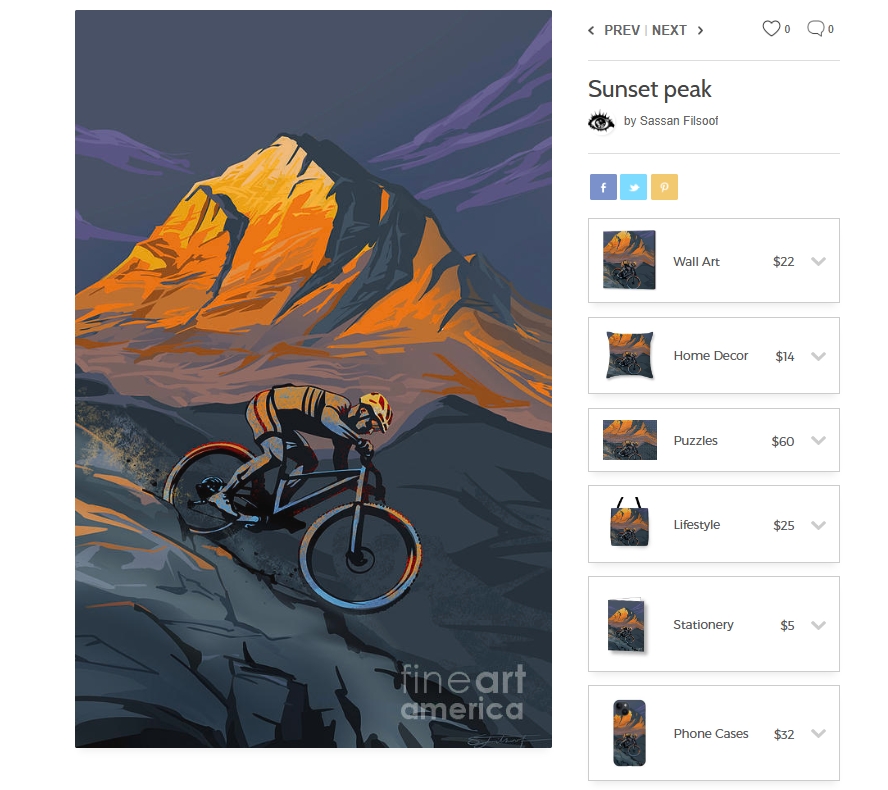Go to next artwork arrow
This screenshot has height=790, width=888.
(x=701, y=31)
